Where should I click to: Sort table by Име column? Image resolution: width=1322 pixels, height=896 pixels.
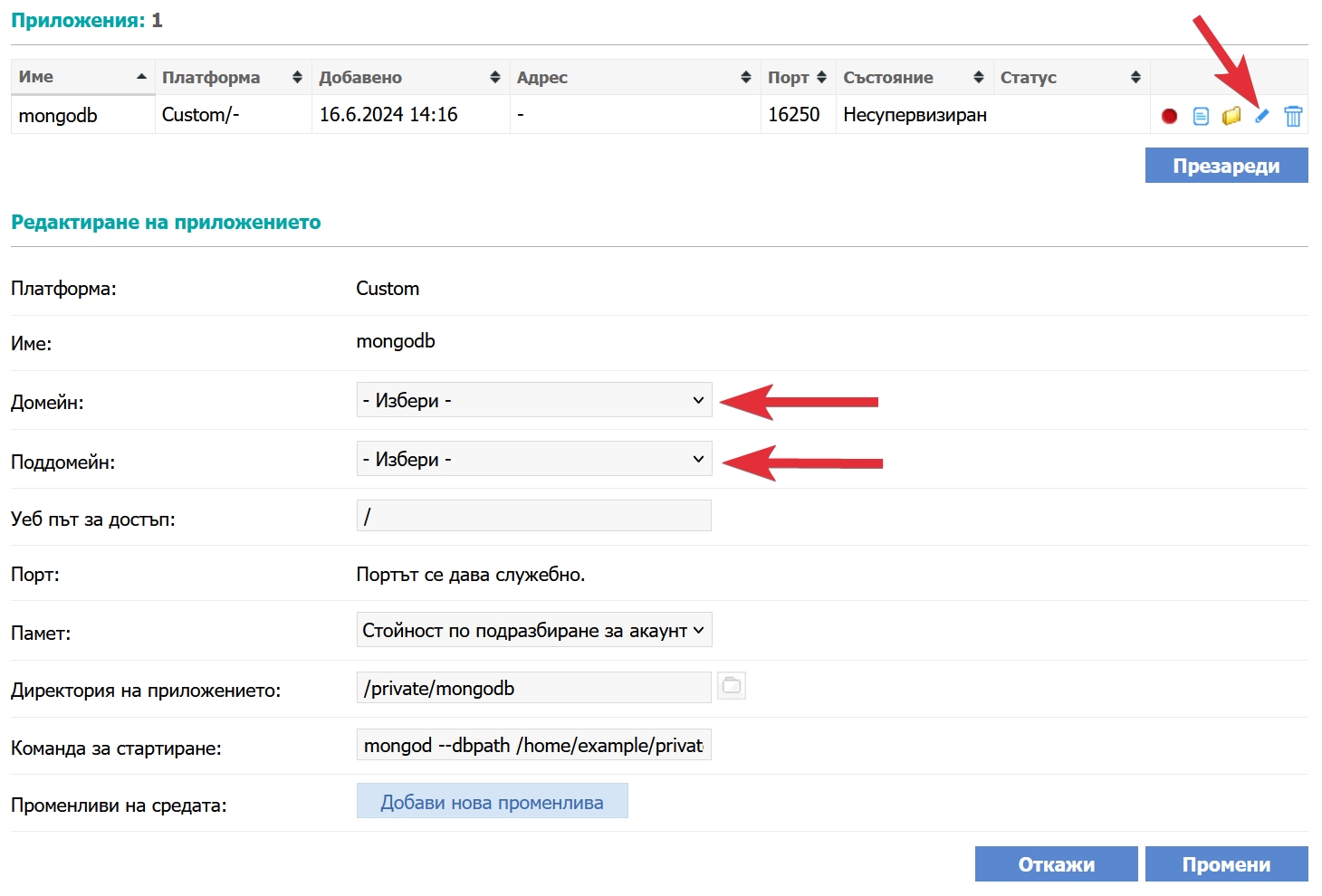click(x=82, y=77)
